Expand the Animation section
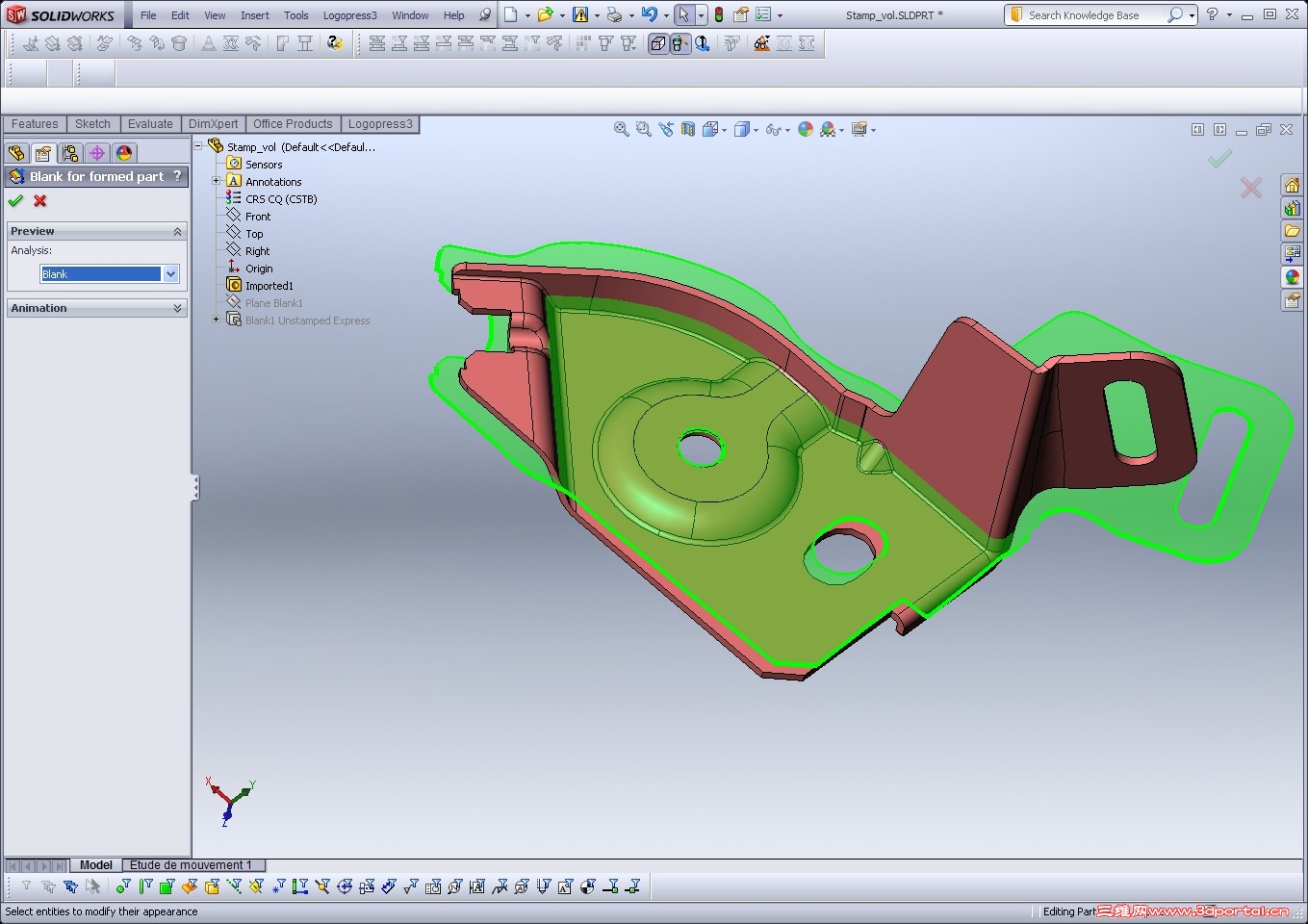Image resolution: width=1308 pixels, height=924 pixels. pos(177,308)
